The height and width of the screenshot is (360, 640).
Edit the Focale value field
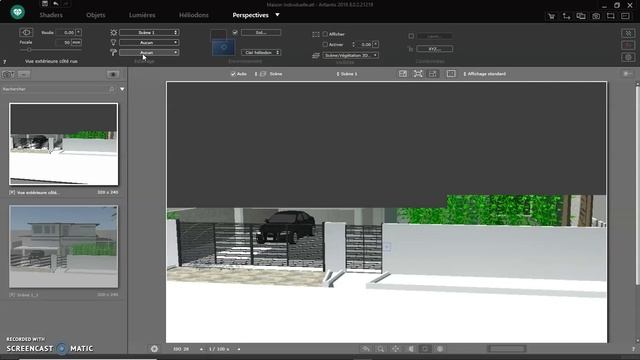coord(63,42)
